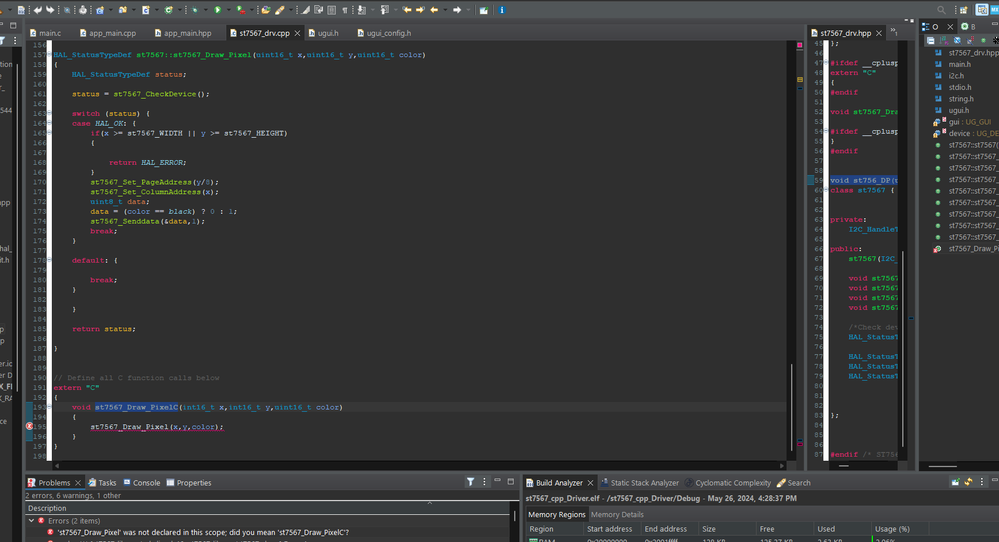This screenshot has height=542, width=999.
Task: Select main.h in Outline list
Action: [959, 64]
